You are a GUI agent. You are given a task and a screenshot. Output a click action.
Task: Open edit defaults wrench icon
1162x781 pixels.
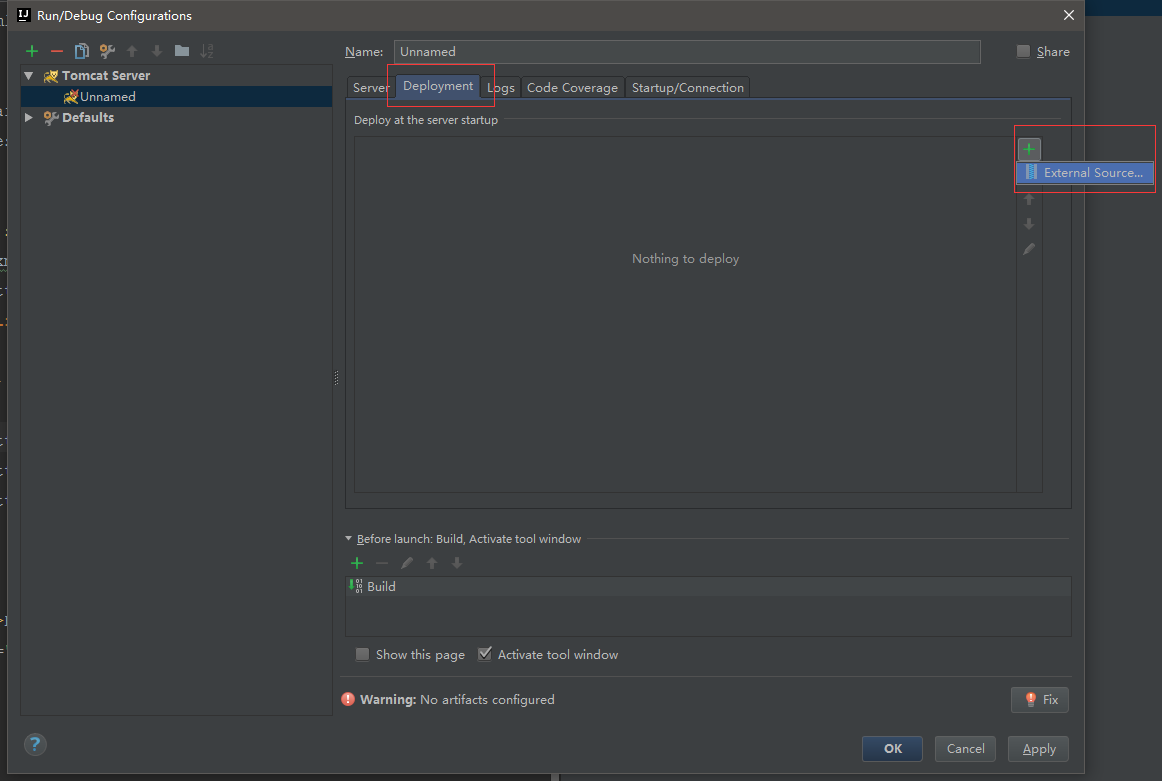pos(107,51)
